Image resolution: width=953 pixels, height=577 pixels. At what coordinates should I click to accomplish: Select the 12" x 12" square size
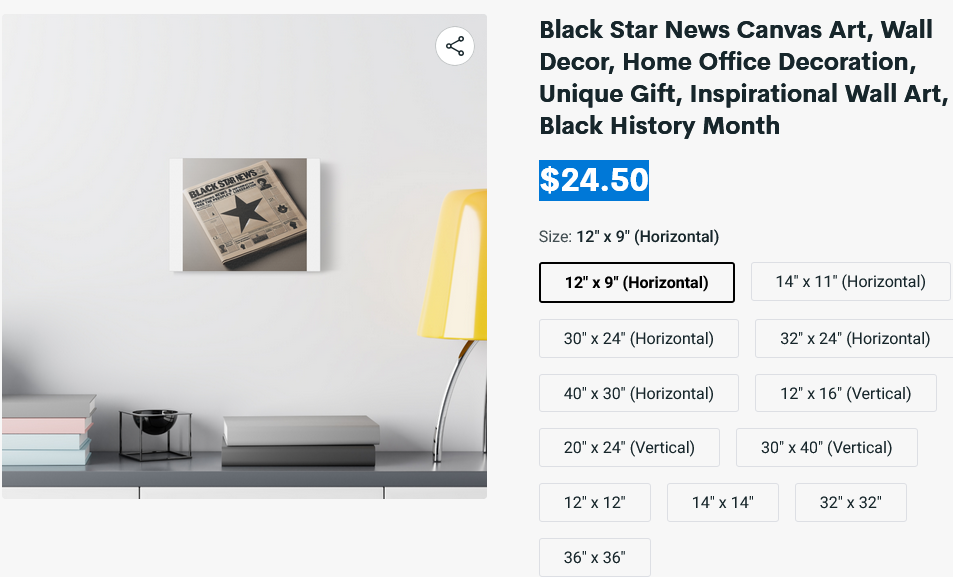[x=595, y=502]
